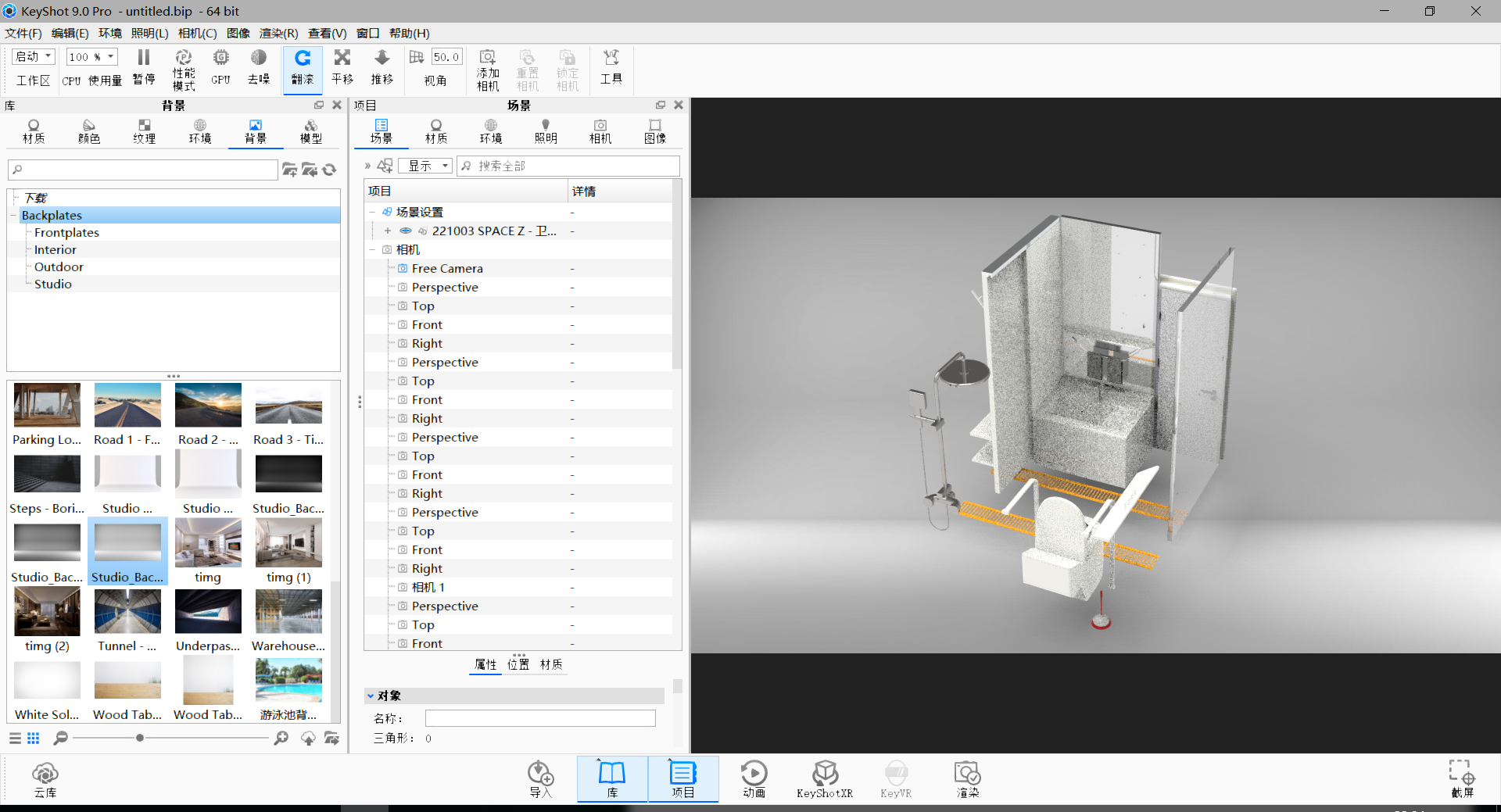
Task: Select the Dolly (推移) camera tool
Action: 382,68
